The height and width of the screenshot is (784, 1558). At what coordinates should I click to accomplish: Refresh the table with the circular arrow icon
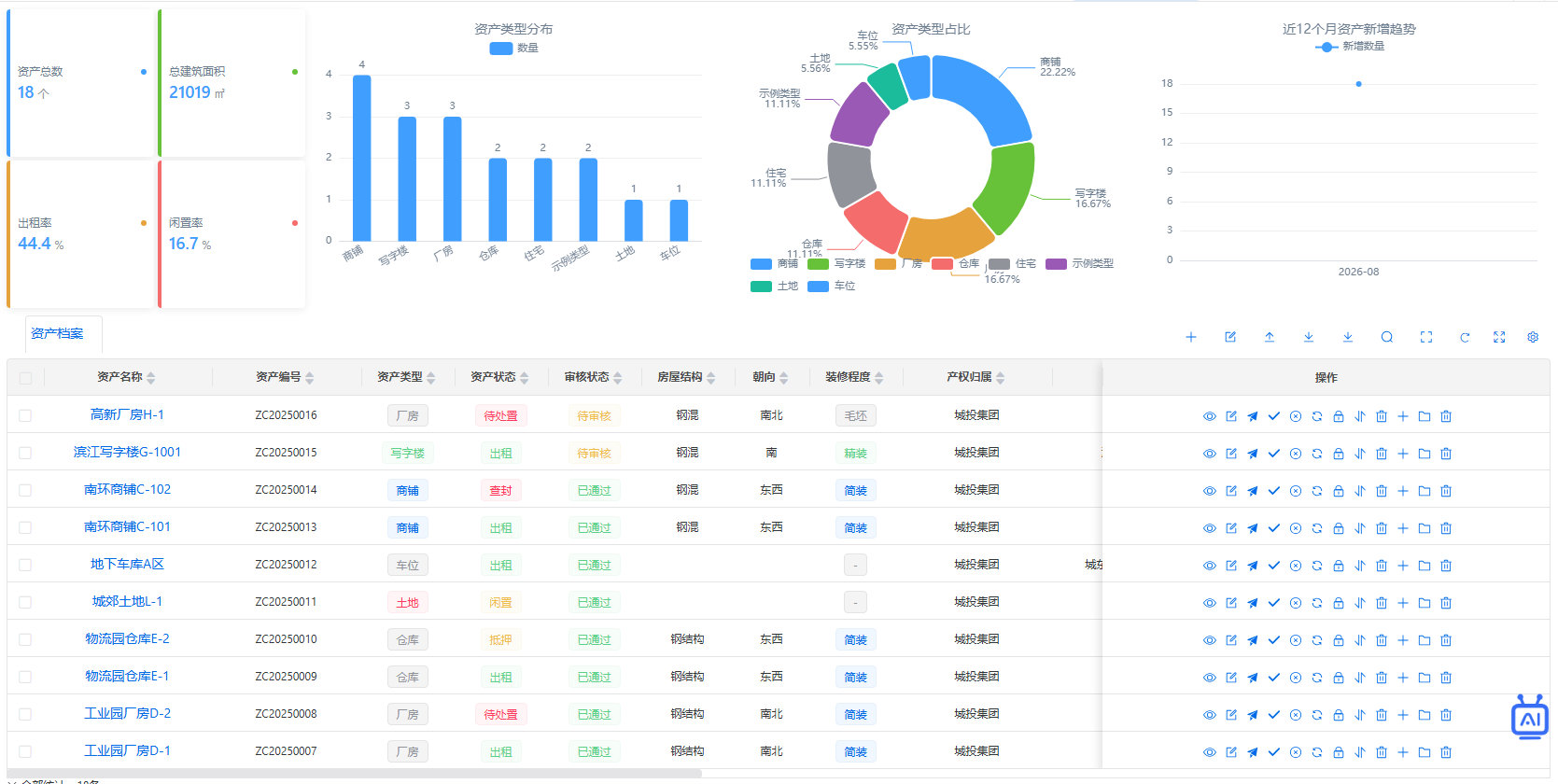(x=1465, y=337)
